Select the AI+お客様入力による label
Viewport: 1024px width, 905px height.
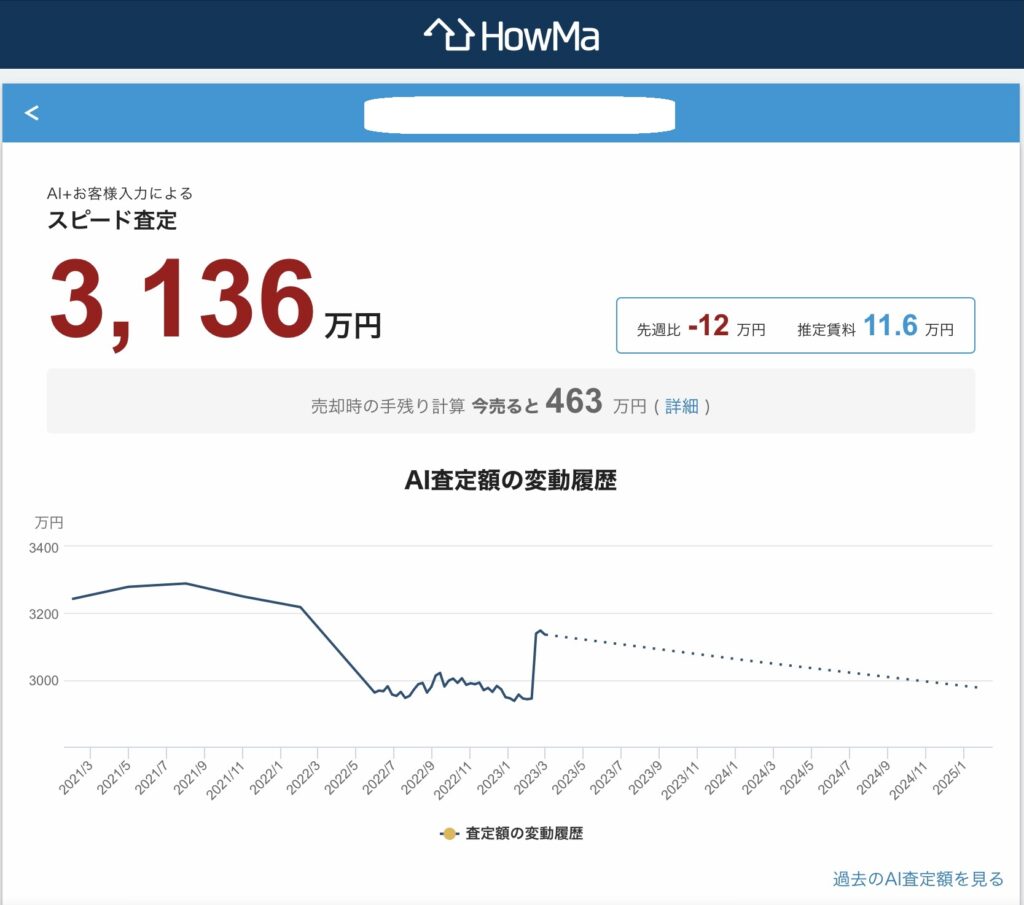120,193
